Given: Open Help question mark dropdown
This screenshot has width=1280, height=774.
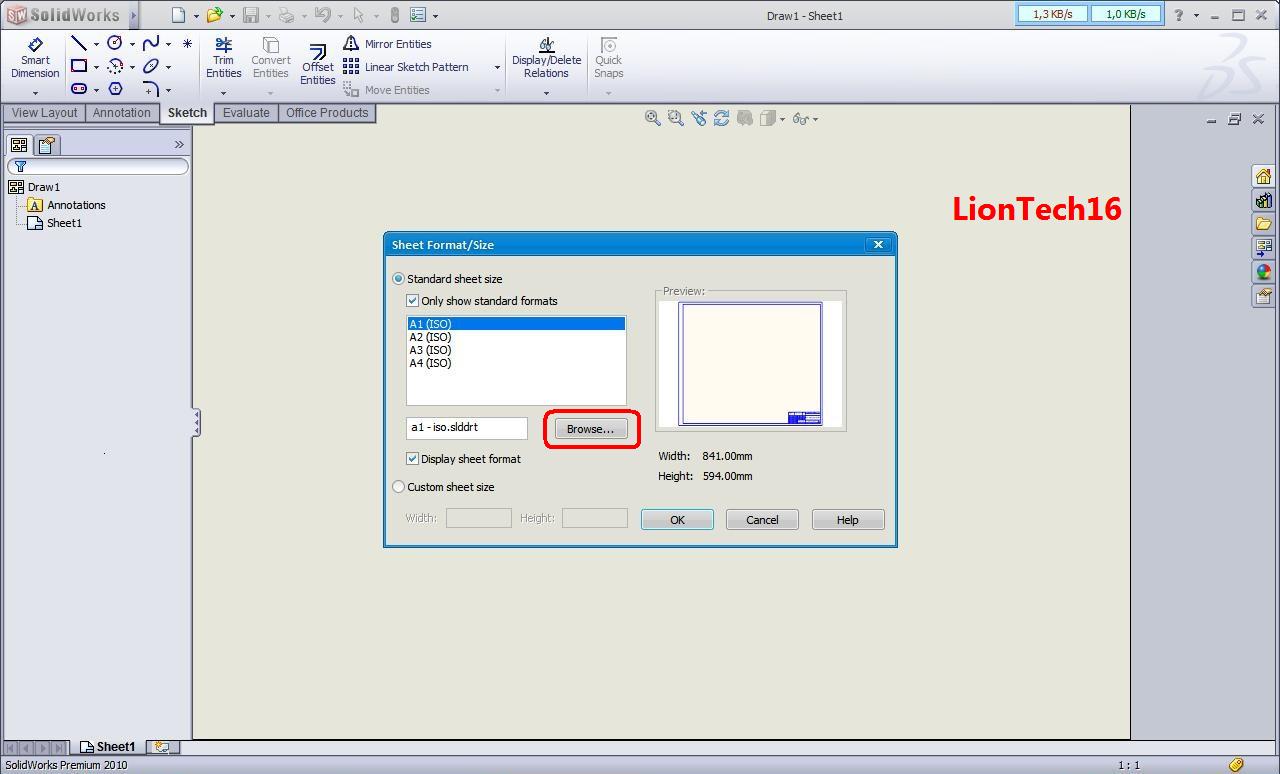Looking at the screenshot, I should [x=1196, y=16].
